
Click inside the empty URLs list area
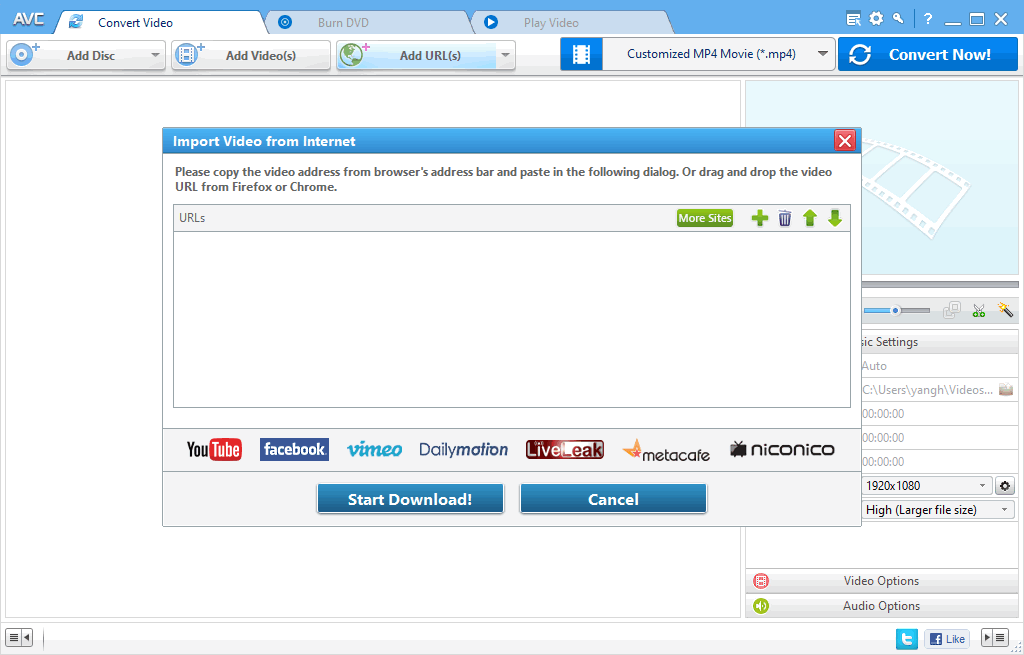pyautogui.click(x=512, y=319)
